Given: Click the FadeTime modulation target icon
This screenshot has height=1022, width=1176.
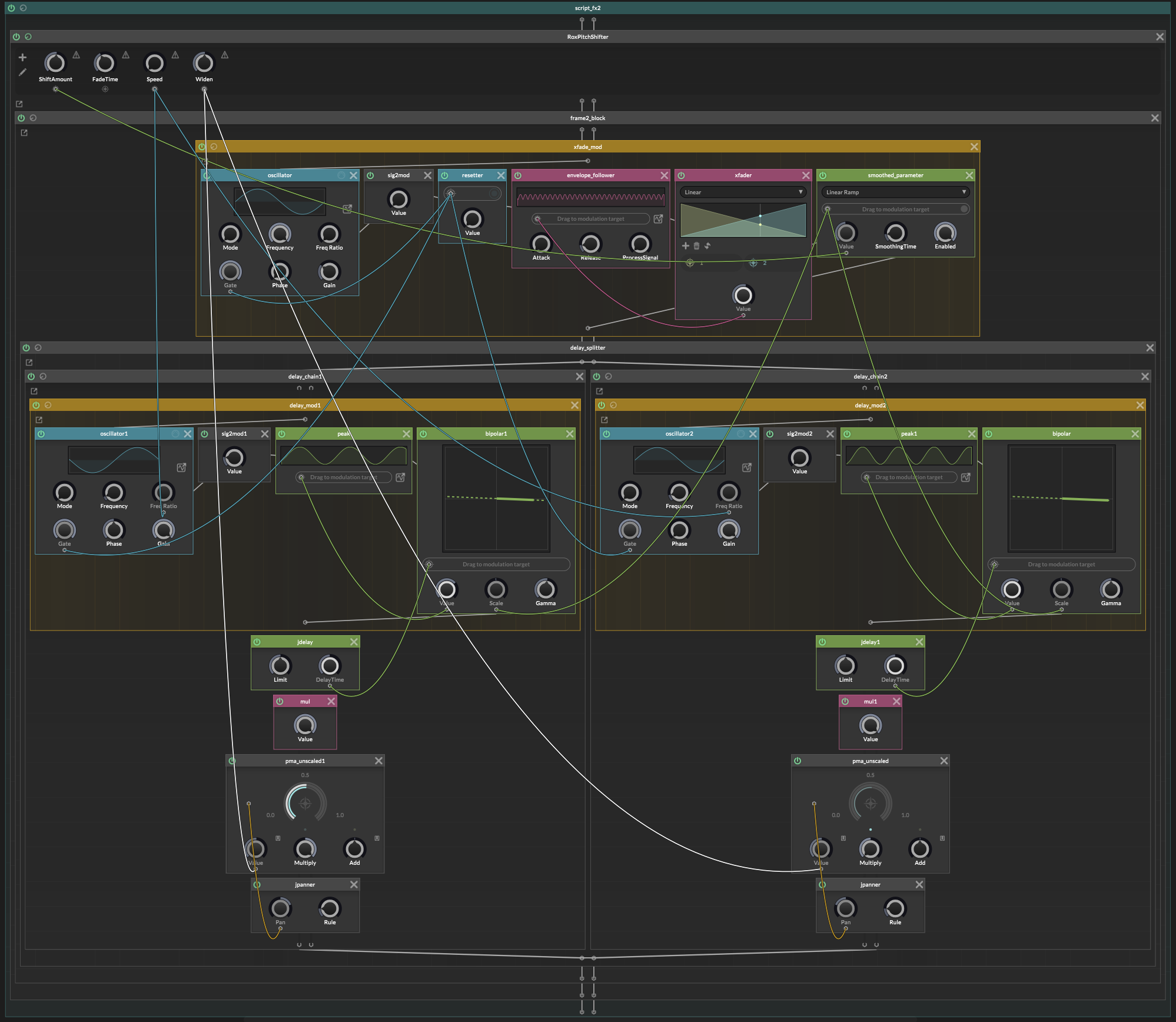Looking at the screenshot, I should click(105, 89).
